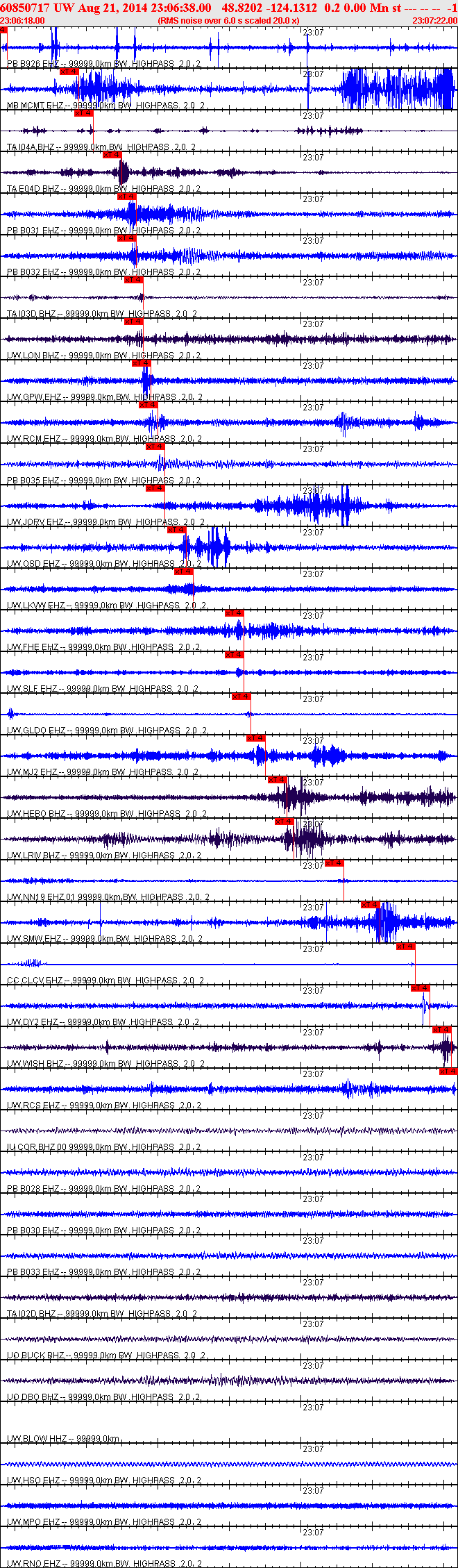This screenshot has height=1568, width=458.
Task: Click the red pick flag on CLCV trace
Action: 405,946
